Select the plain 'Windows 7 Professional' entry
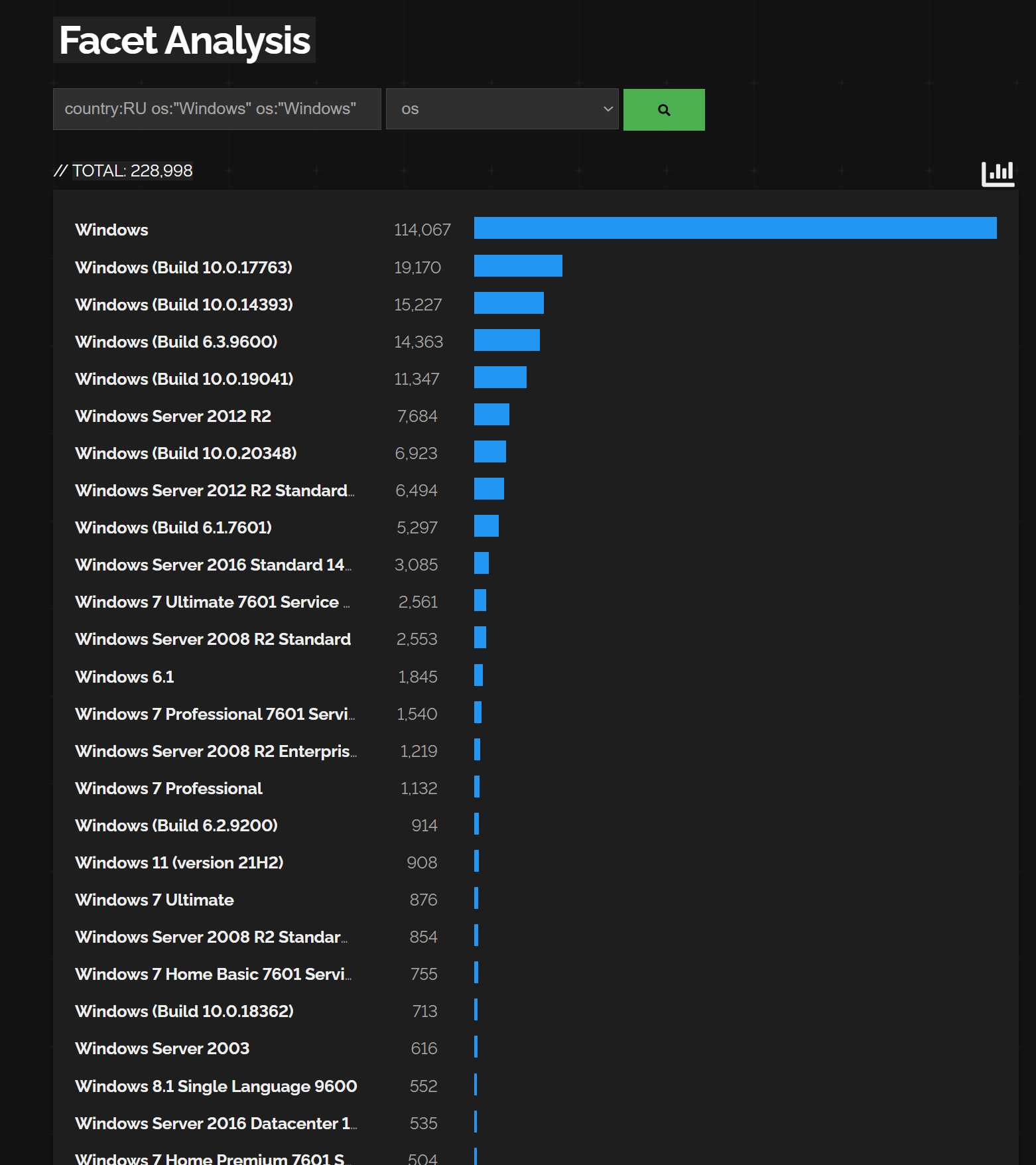The height and width of the screenshot is (1165, 1036). tap(168, 788)
